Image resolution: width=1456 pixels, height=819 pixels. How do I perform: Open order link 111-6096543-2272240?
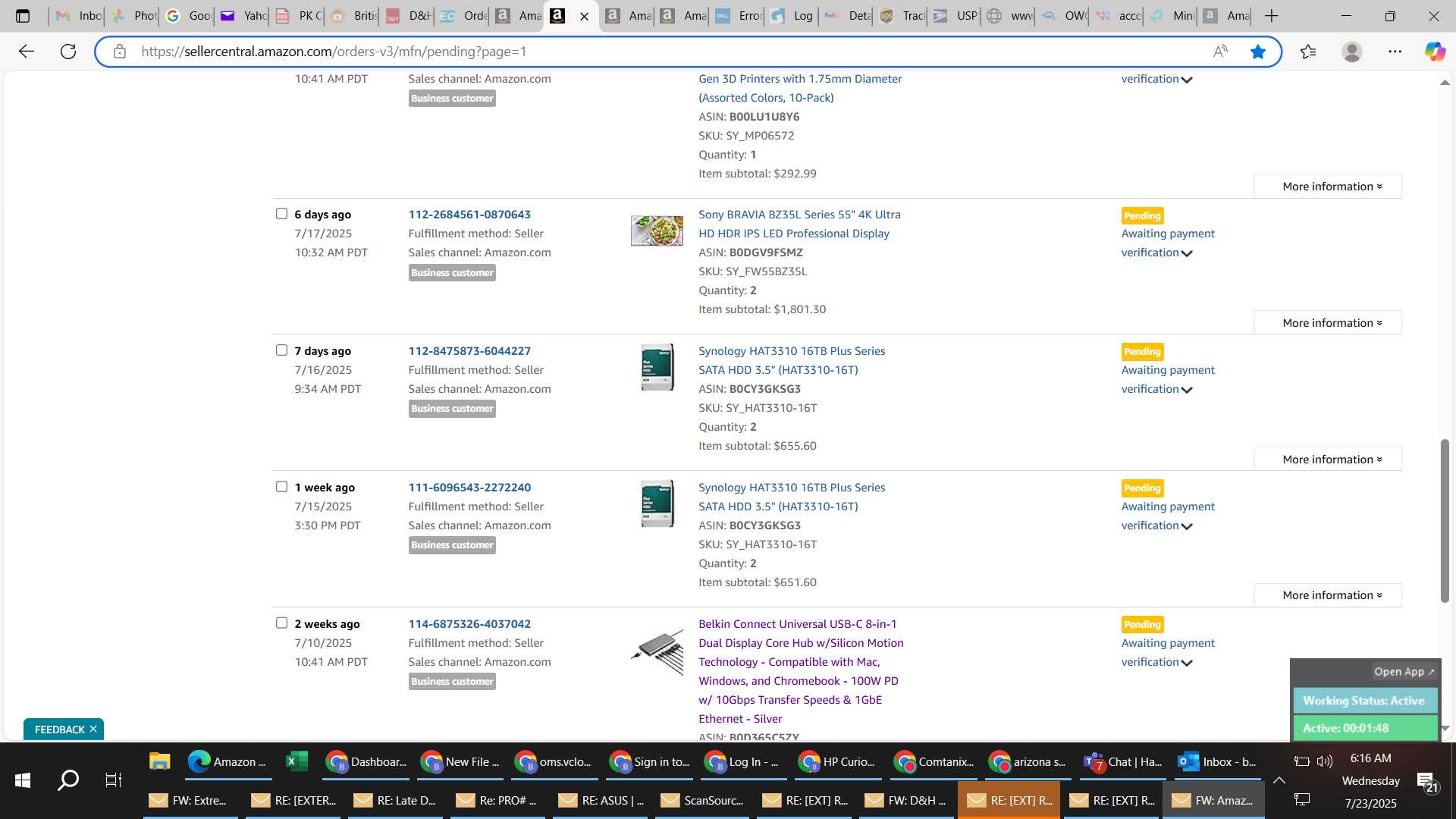[469, 488]
